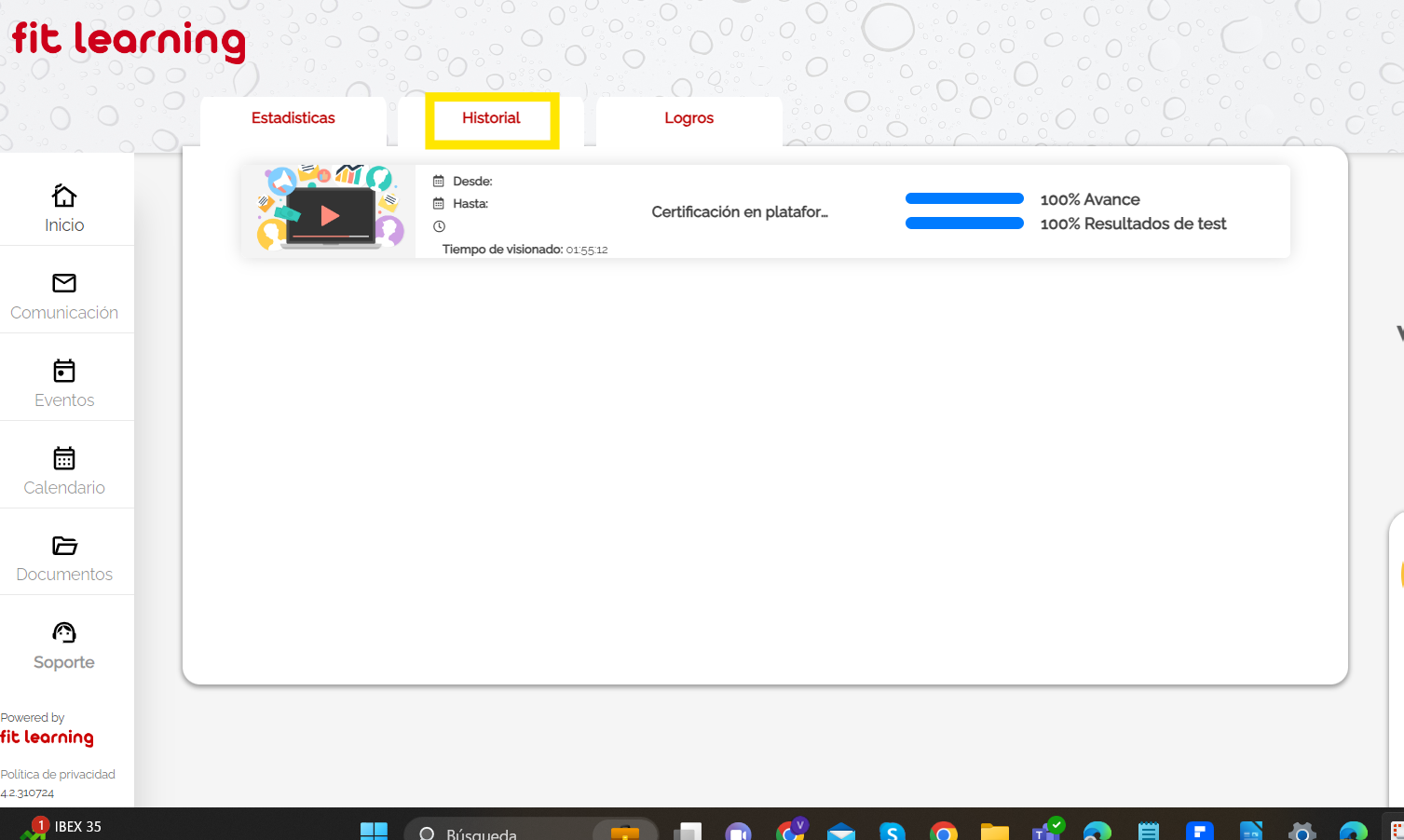1404x840 pixels.
Task: Open the Política de privacidad link
Action: pyautogui.click(x=58, y=774)
